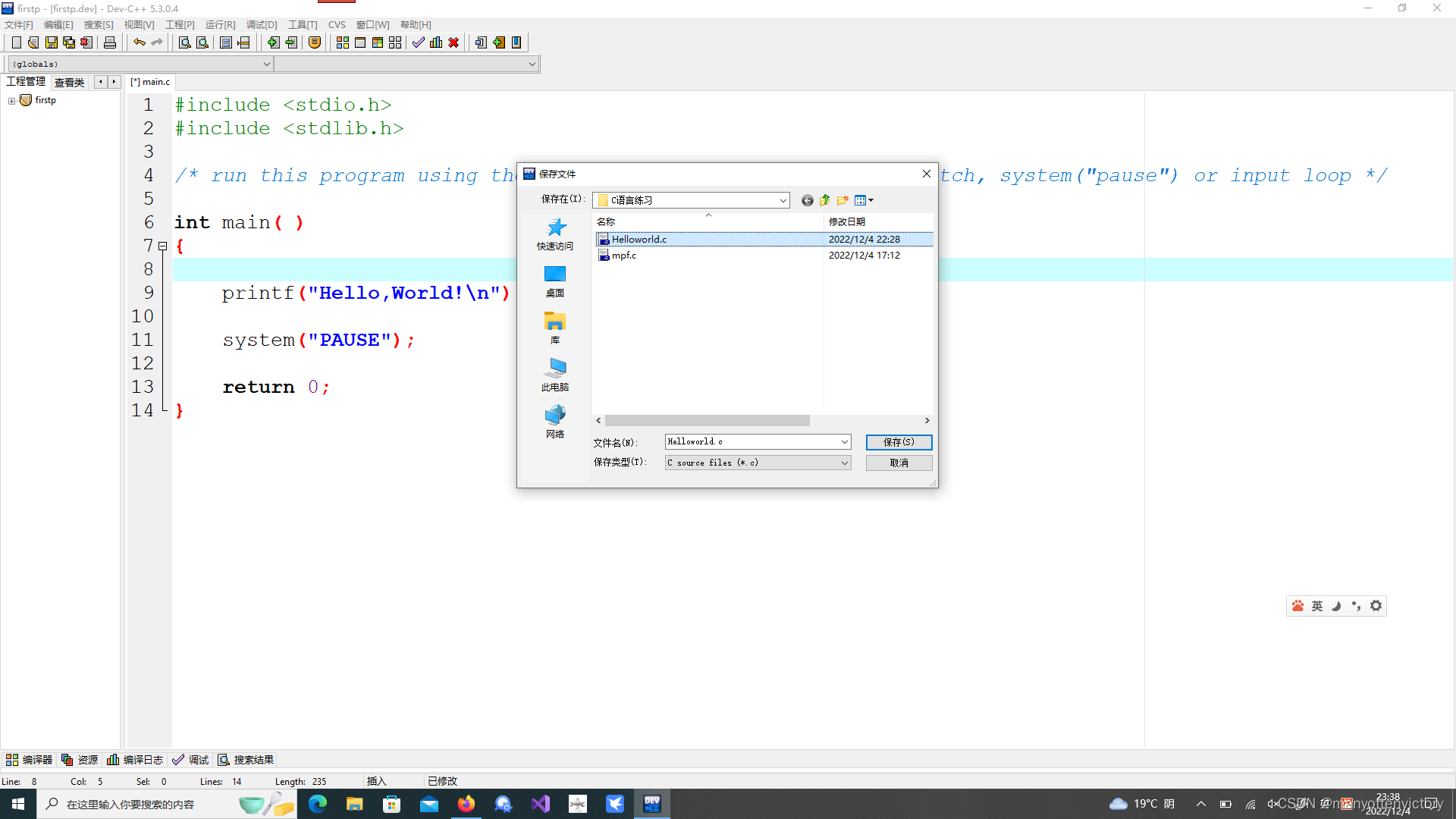Click the Open file toolbar icon

[33, 42]
